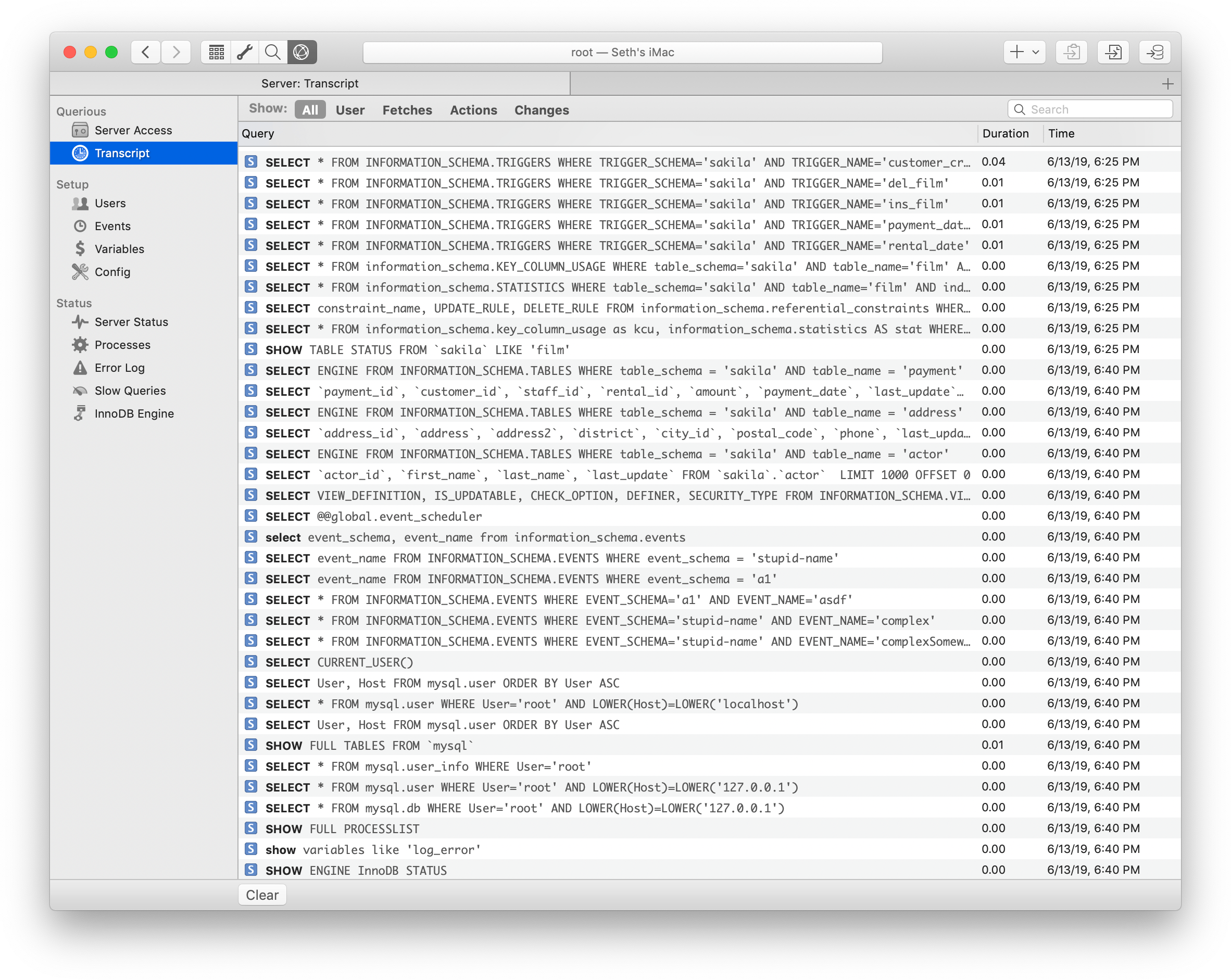
Task: Select the server globe toolbar icon
Action: pyautogui.click(x=302, y=52)
